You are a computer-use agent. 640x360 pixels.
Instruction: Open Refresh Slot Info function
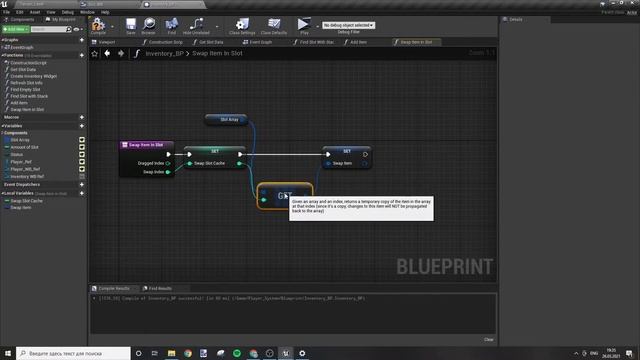[x=27, y=83]
